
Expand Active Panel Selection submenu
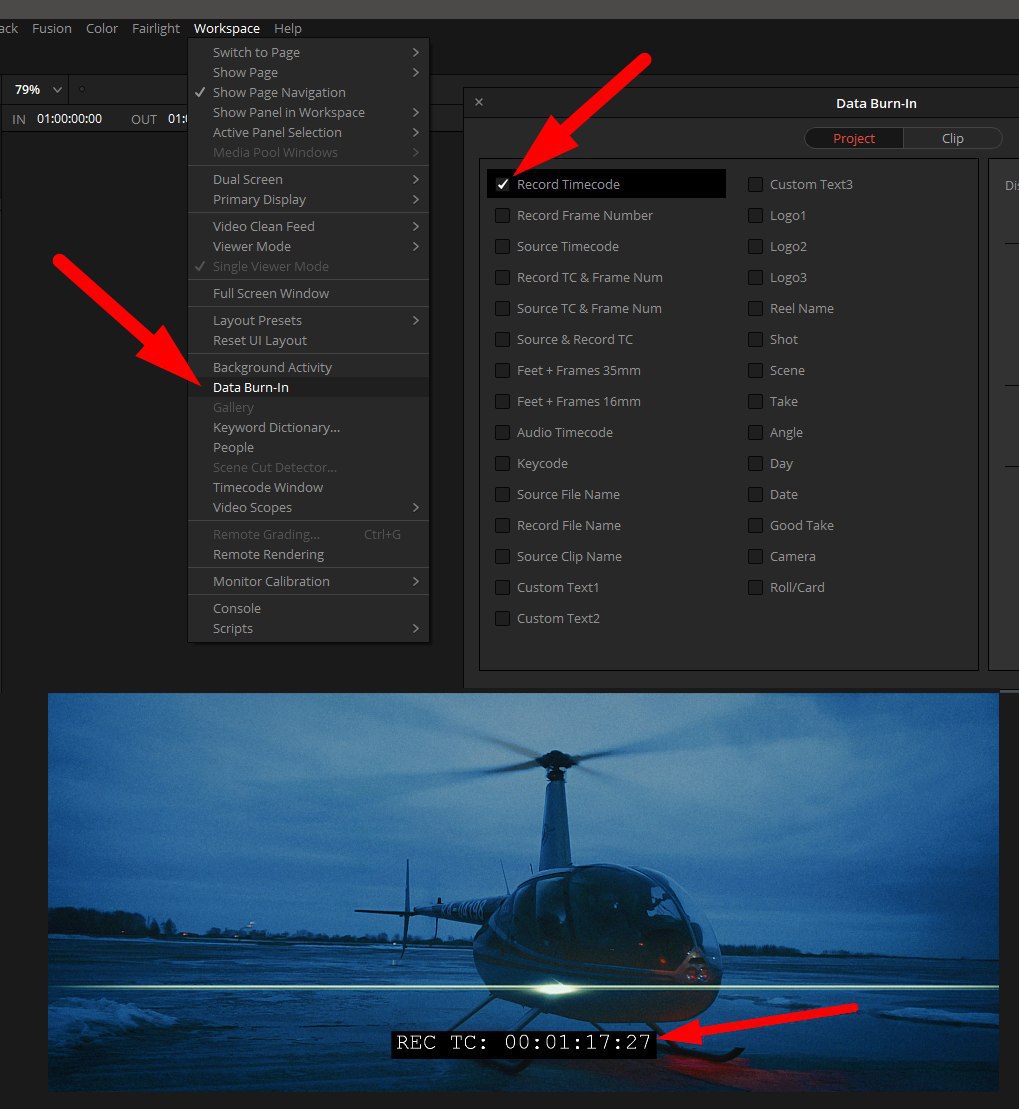[308, 132]
